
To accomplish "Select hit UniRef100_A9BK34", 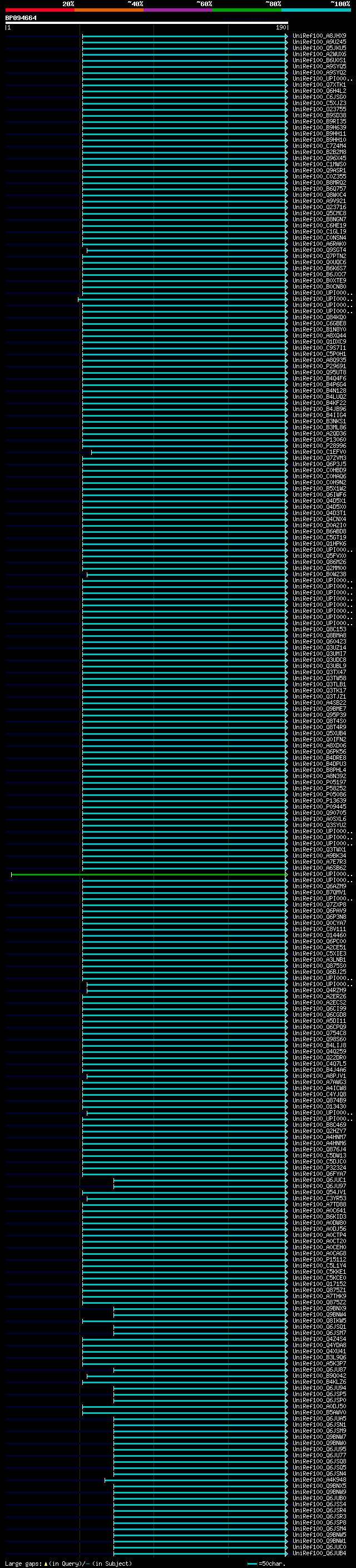I will [x=319, y=856].
